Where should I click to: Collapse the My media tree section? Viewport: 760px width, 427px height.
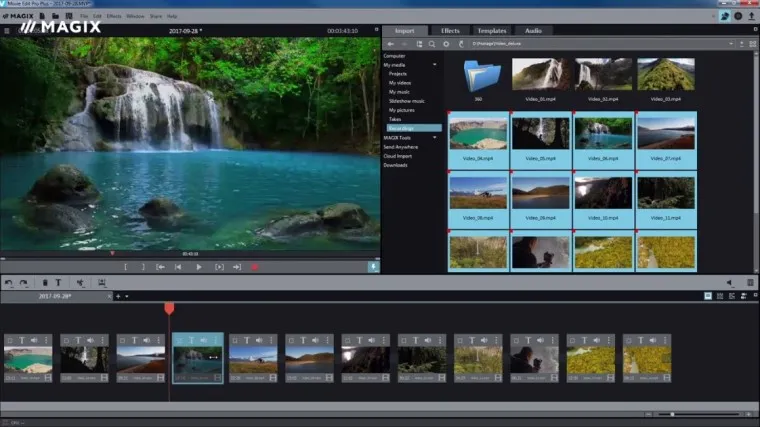pyautogui.click(x=435, y=64)
